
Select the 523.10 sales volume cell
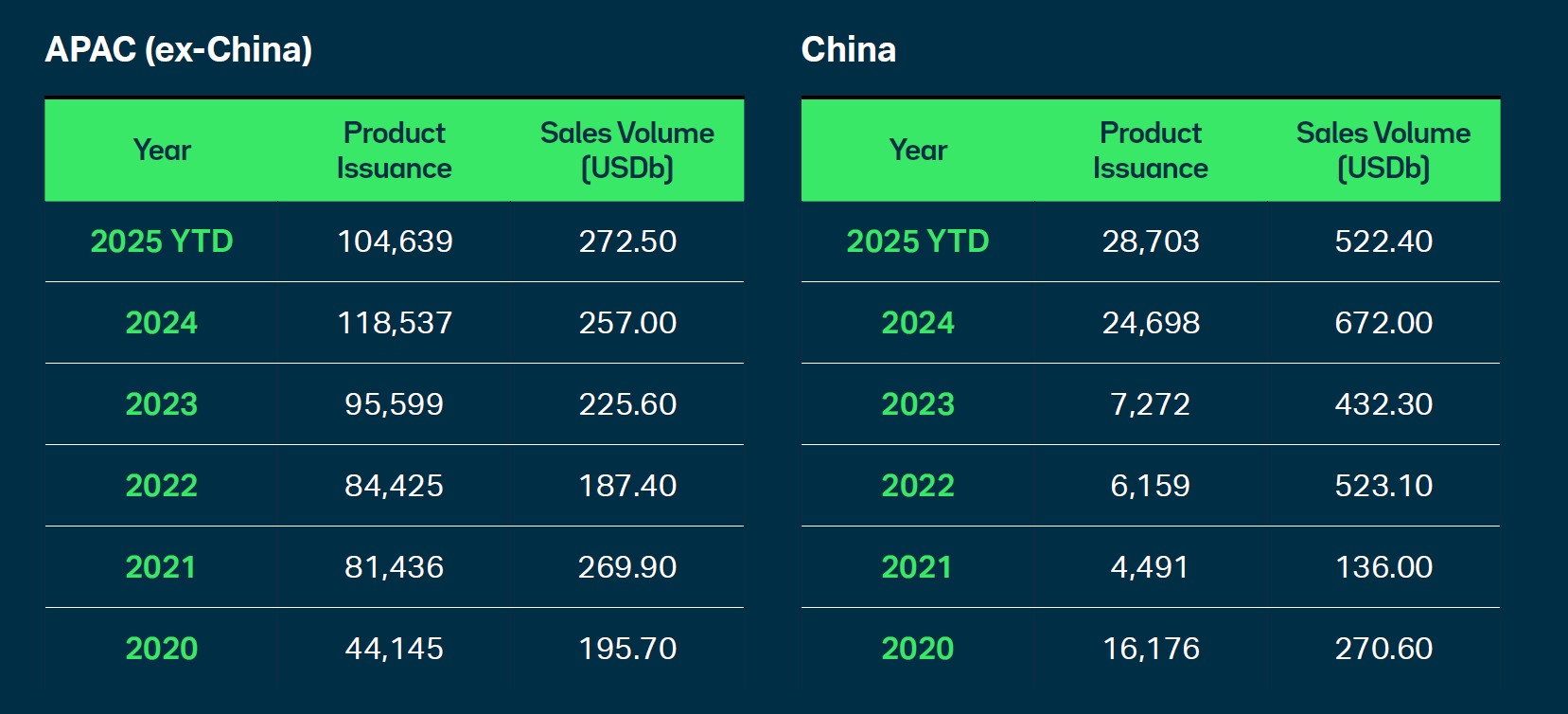click(x=1383, y=486)
